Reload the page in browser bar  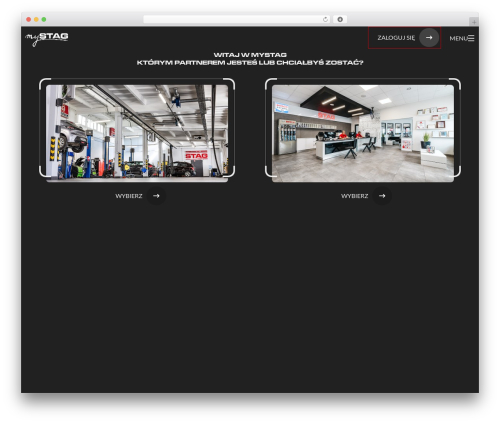325,19
